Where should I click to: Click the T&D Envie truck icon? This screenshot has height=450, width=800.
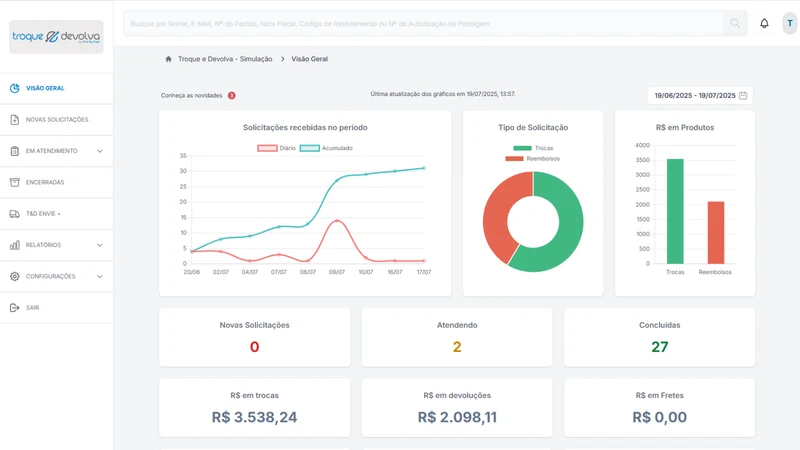[15, 214]
